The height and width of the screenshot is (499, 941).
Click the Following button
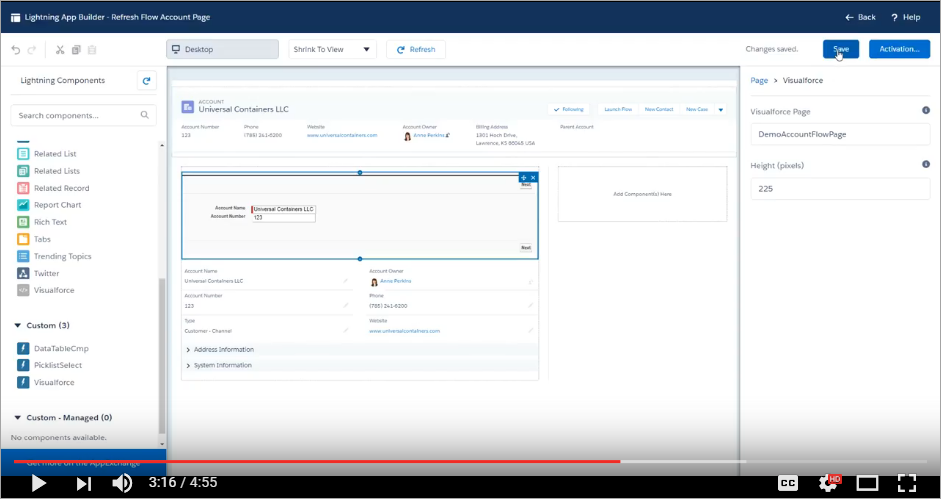568,109
